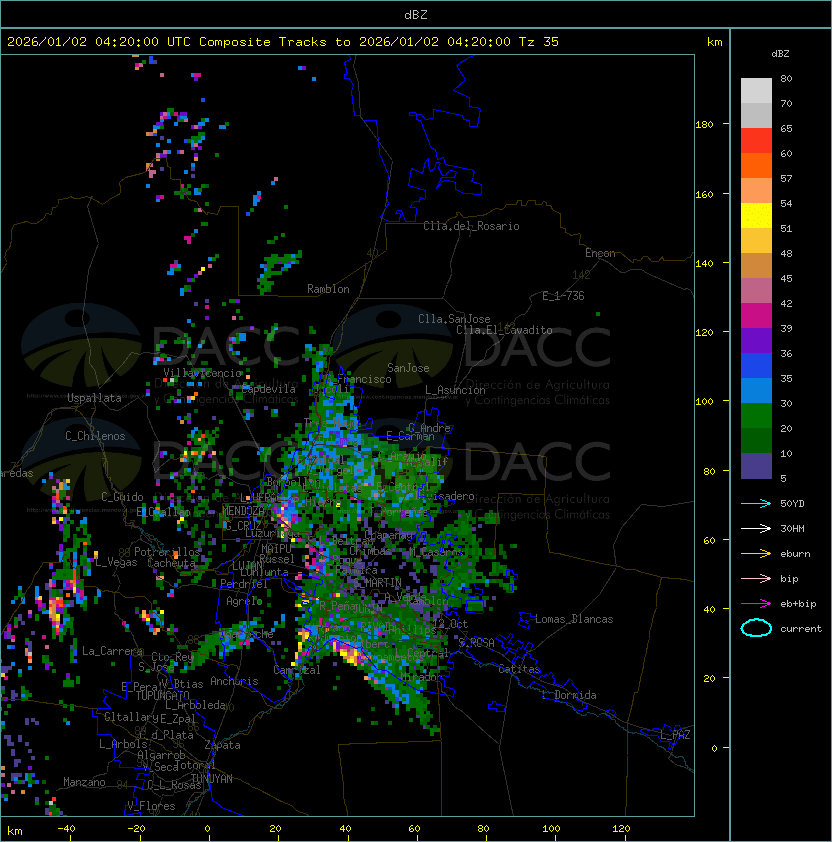This screenshot has width=832, height=842.
Task: Click the cyan 50YD arrow in legend
Action: coord(756,503)
